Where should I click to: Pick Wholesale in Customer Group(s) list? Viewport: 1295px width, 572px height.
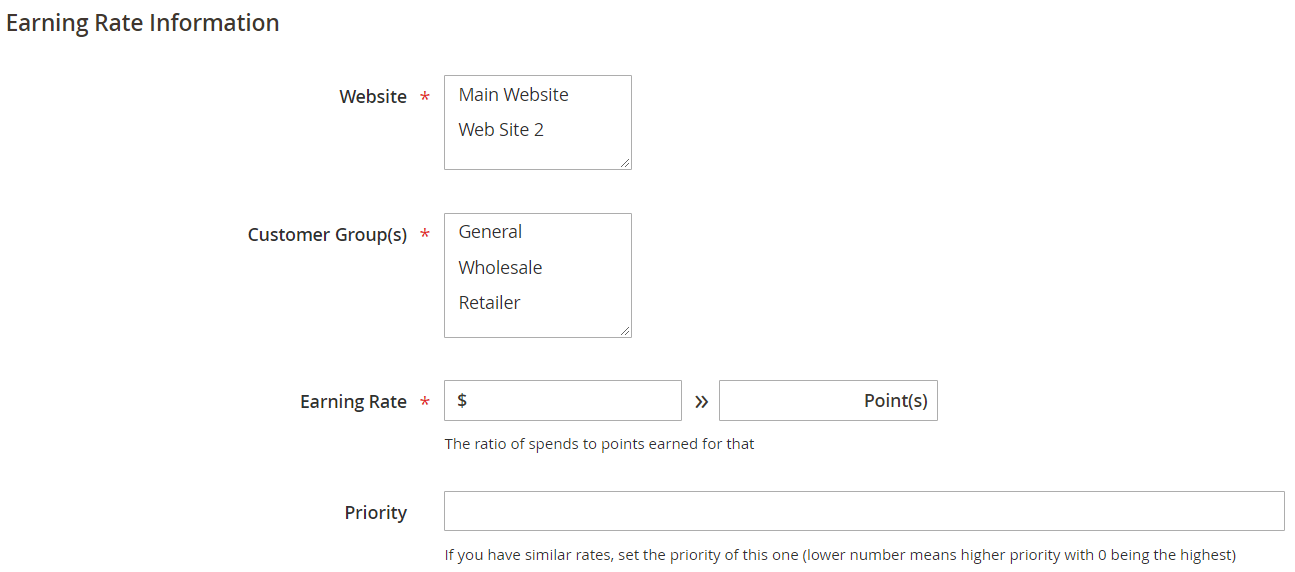(500, 268)
